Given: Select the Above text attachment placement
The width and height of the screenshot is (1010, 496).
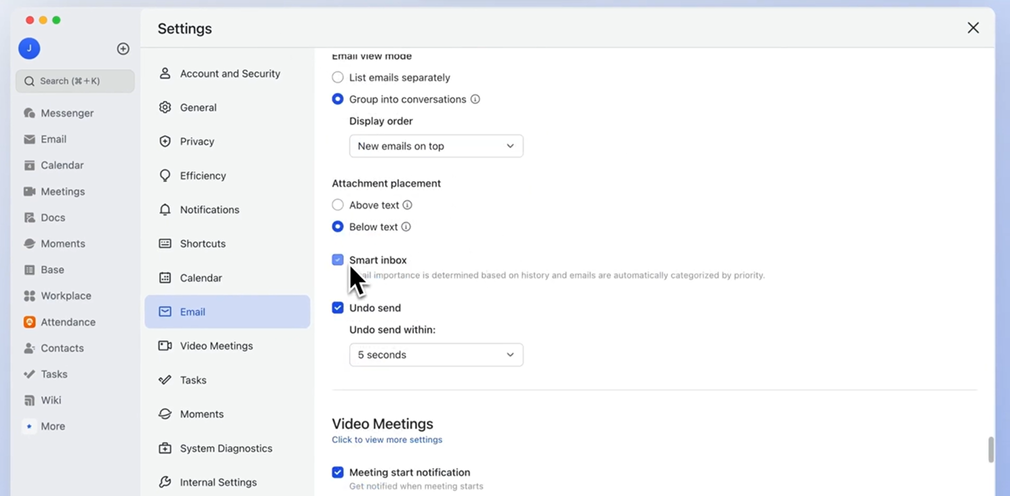Looking at the screenshot, I should pyautogui.click(x=338, y=205).
